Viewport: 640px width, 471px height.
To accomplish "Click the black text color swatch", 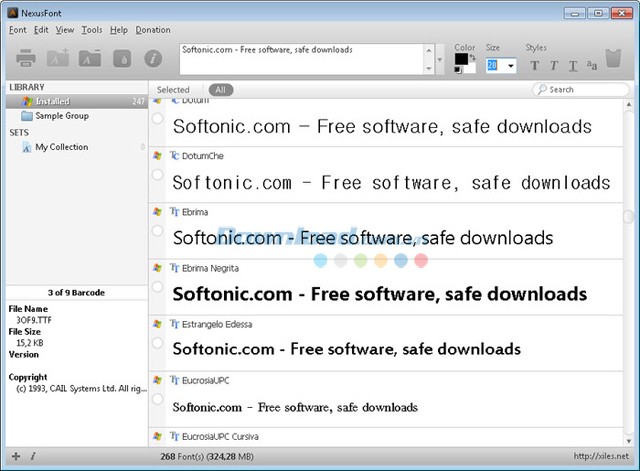I will (460, 60).
